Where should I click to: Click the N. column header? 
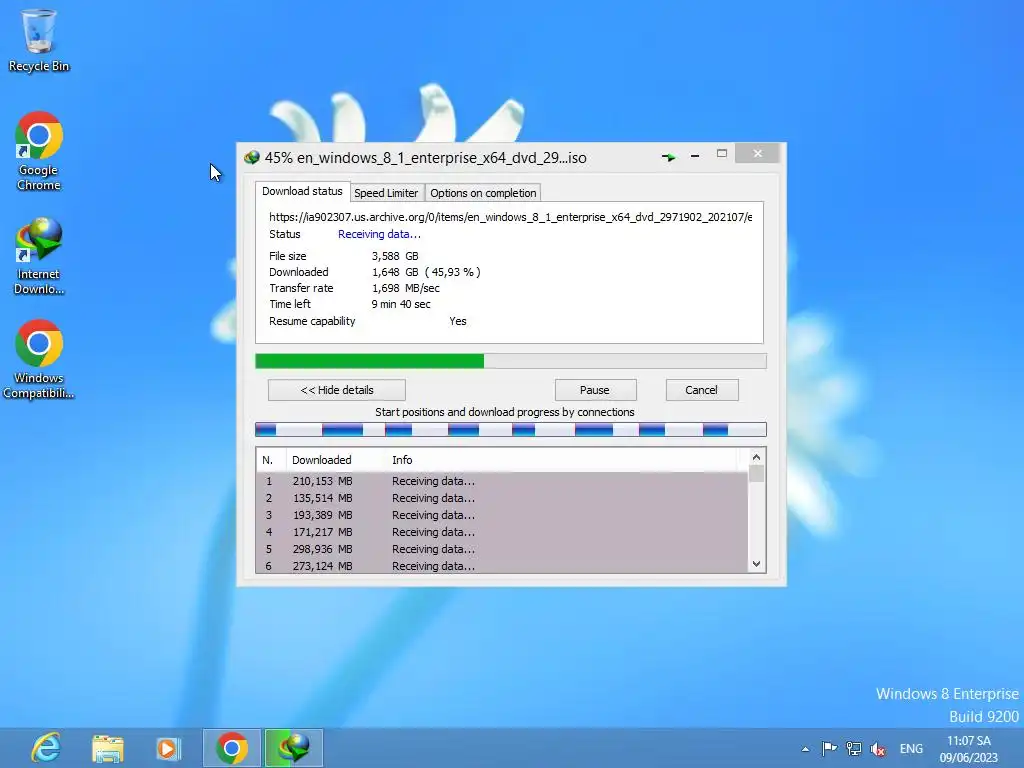pyautogui.click(x=271, y=460)
